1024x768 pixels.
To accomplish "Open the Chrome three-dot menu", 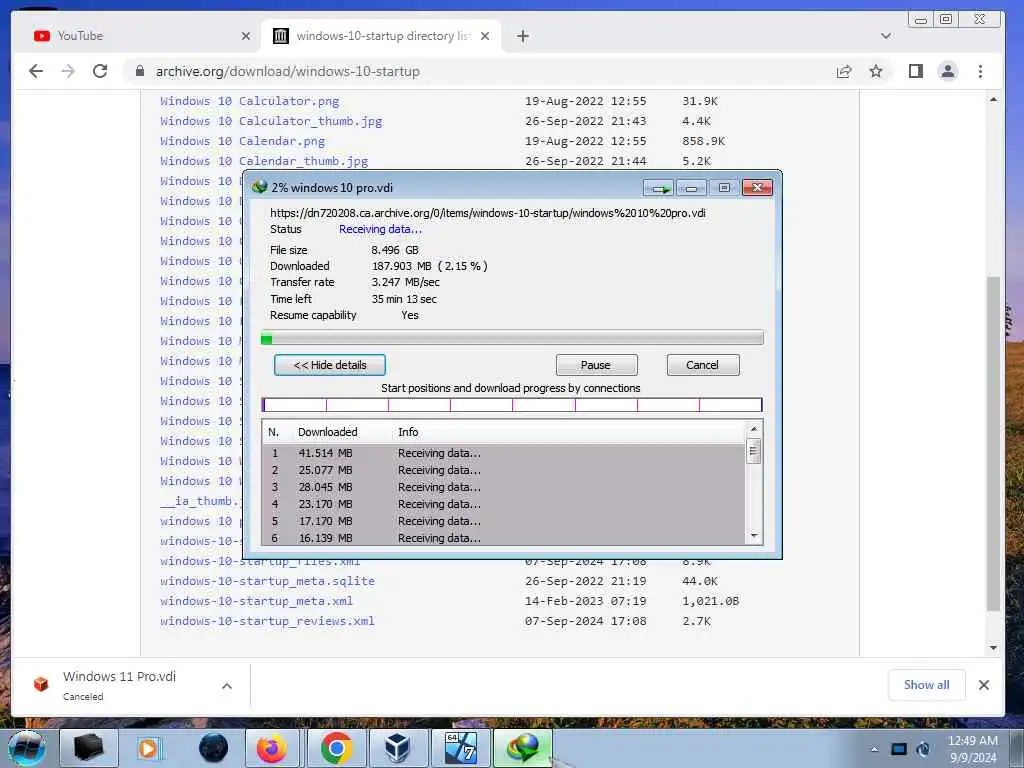I will [x=980, y=71].
